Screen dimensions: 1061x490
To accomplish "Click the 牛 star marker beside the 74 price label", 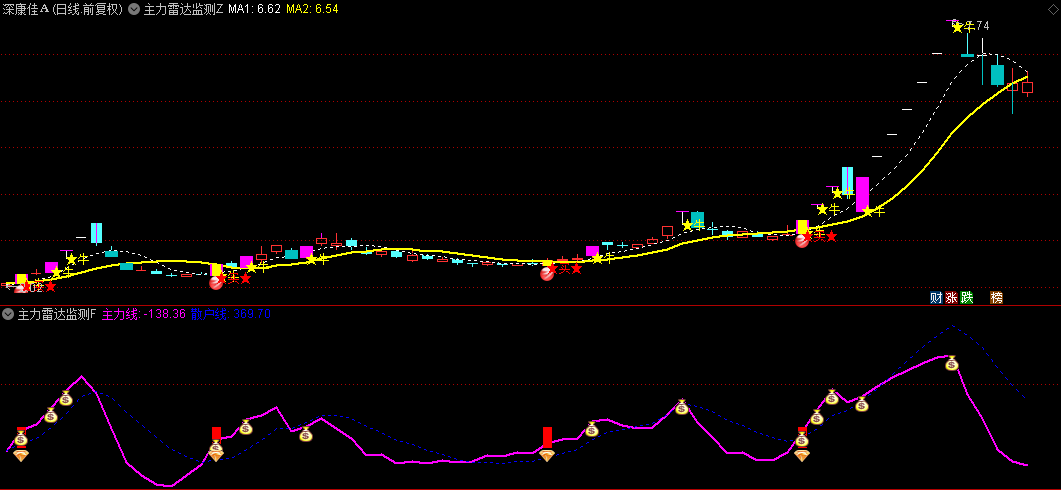I will (963, 26).
